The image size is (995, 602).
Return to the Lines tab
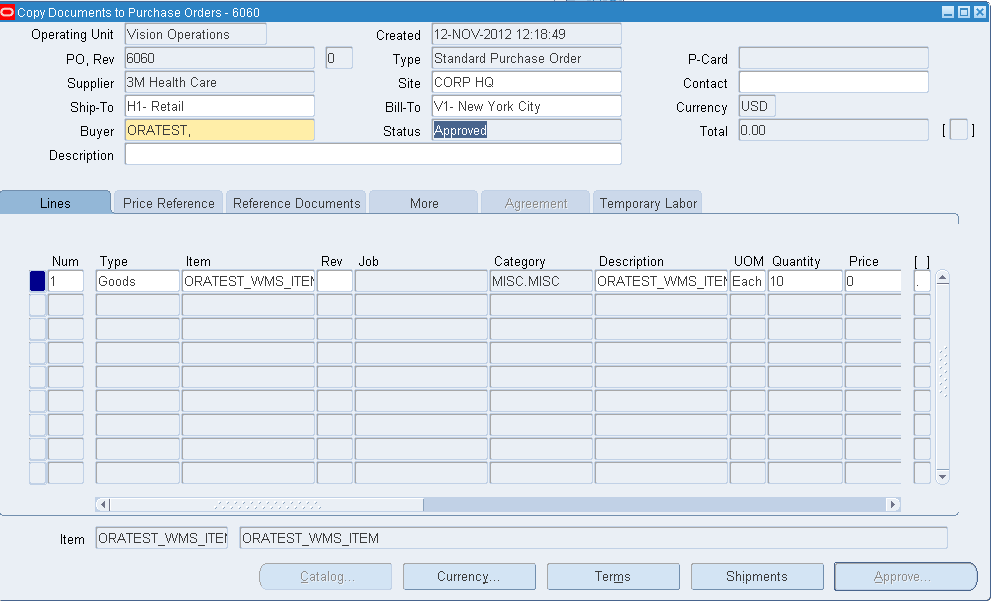coord(55,201)
